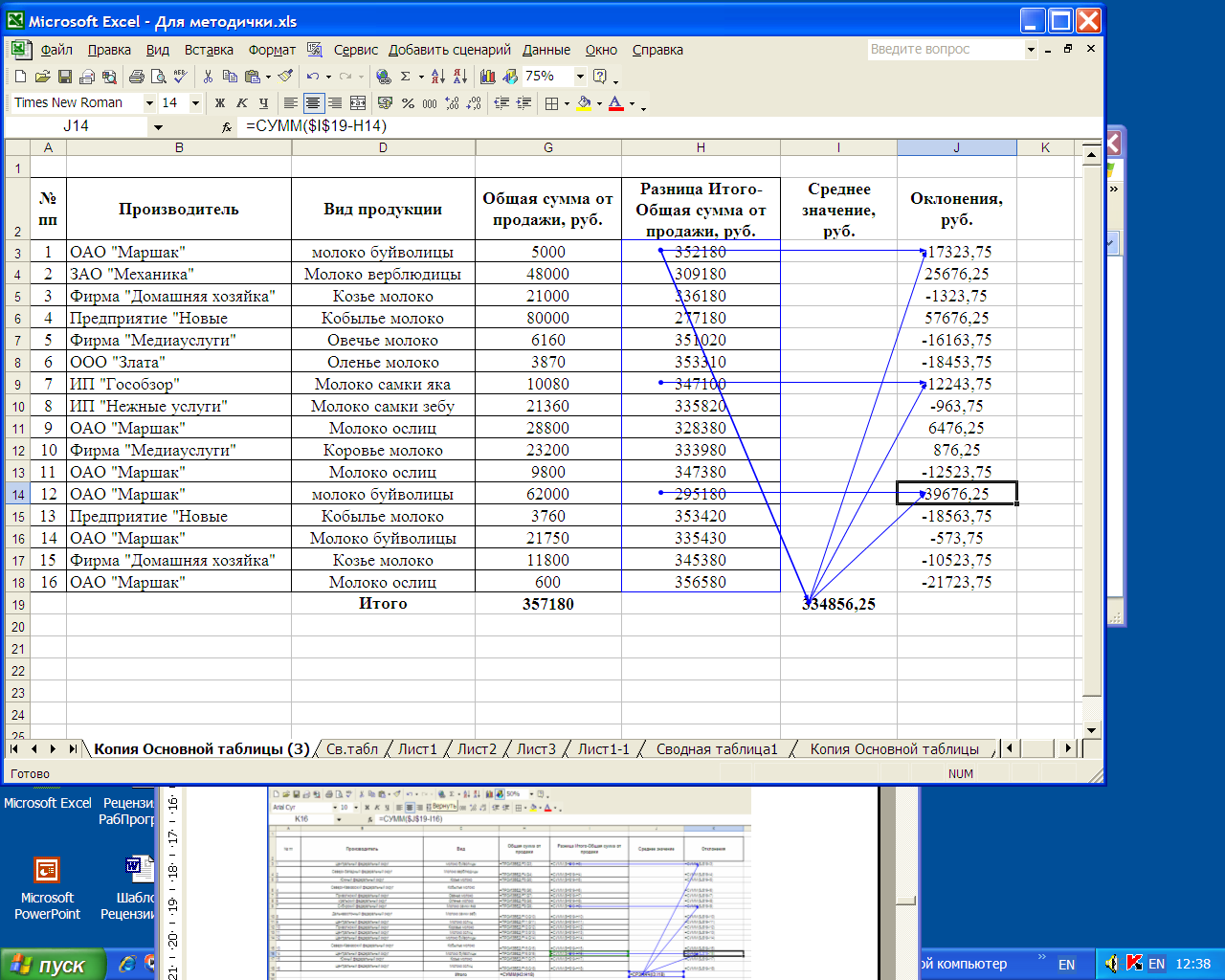Image resolution: width=1225 pixels, height=980 pixels.
Task: Open Print Preview from the toolbar
Action: 159,77
